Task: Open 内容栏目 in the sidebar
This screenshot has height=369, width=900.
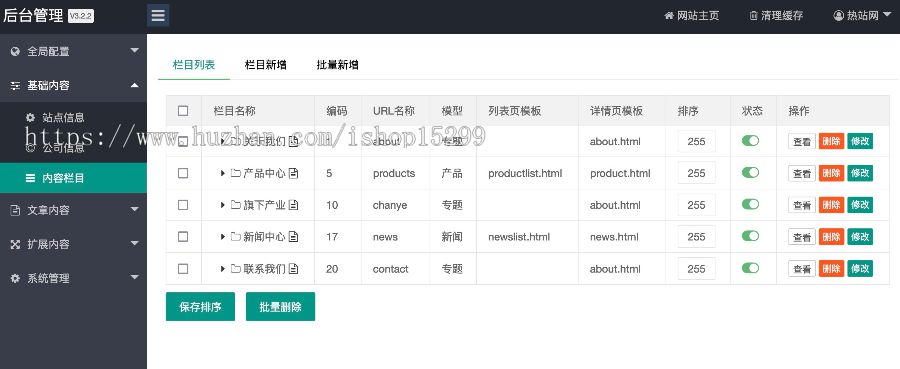Action: [73, 178]
